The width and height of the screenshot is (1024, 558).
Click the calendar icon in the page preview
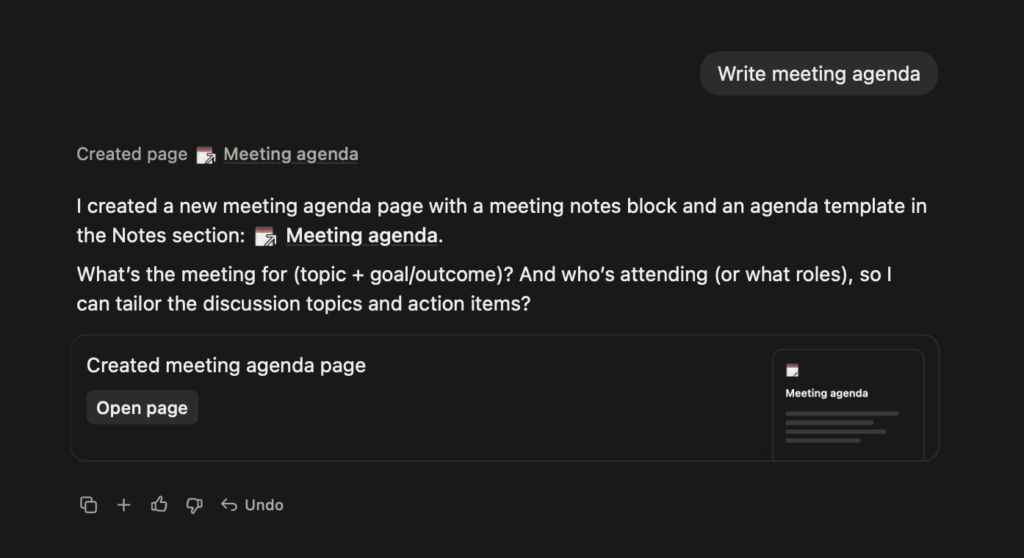click(792, 370)
